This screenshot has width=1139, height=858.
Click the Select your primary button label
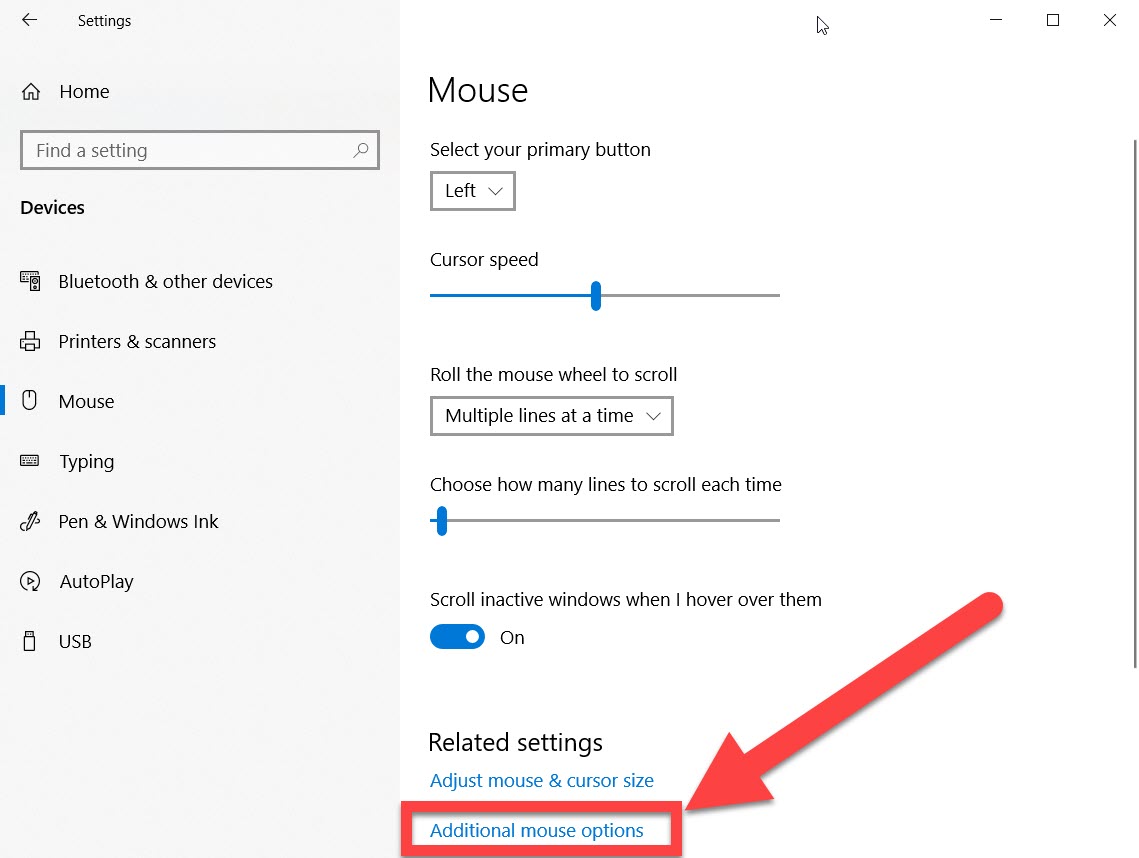[x=540, y=150]
